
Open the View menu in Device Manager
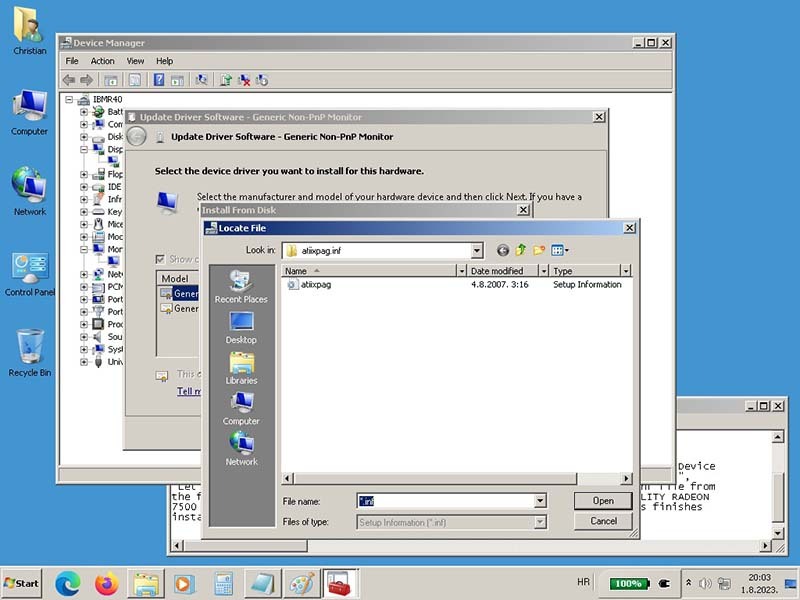coord(135,61)
